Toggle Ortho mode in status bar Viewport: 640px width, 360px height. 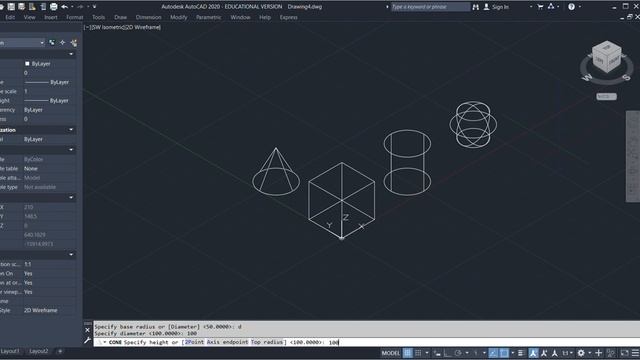[x=447, y=353]
